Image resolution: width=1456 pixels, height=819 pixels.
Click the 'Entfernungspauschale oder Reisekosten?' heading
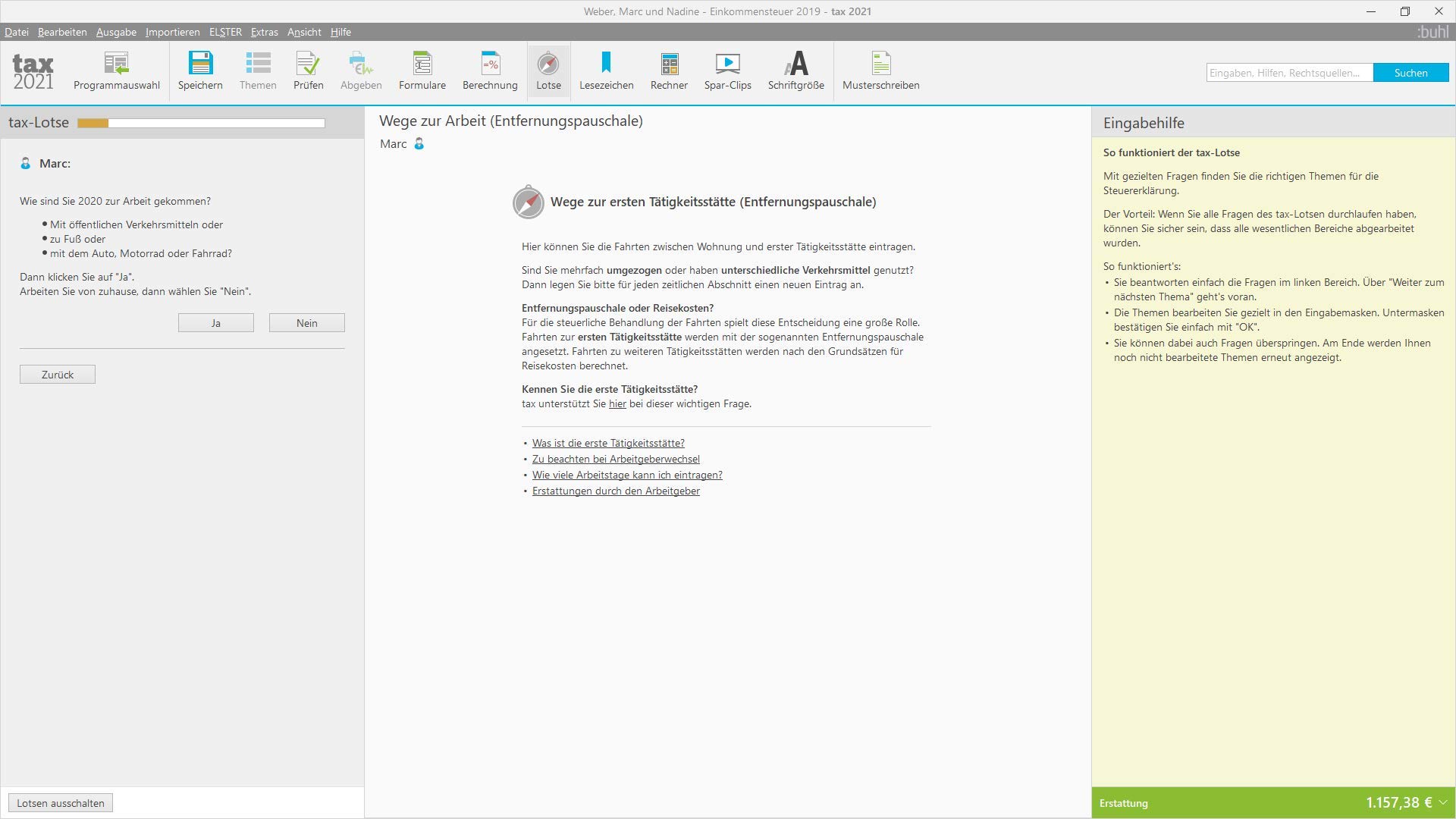(x=617, y=309)
